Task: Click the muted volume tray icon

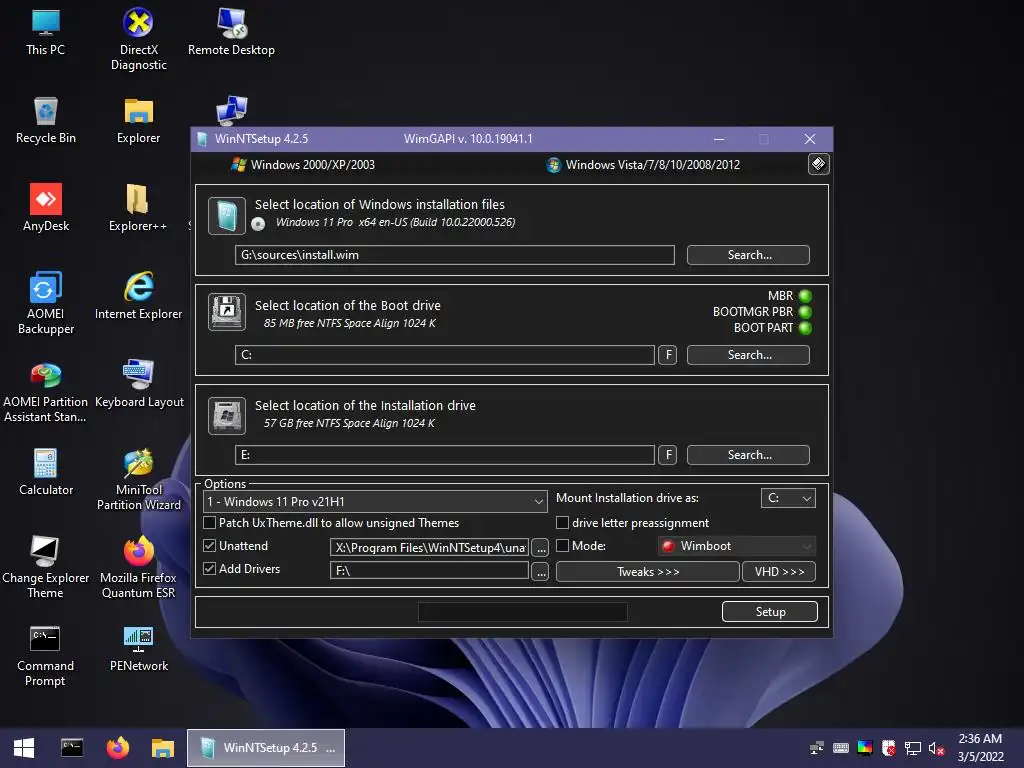Action: (936, 748)
